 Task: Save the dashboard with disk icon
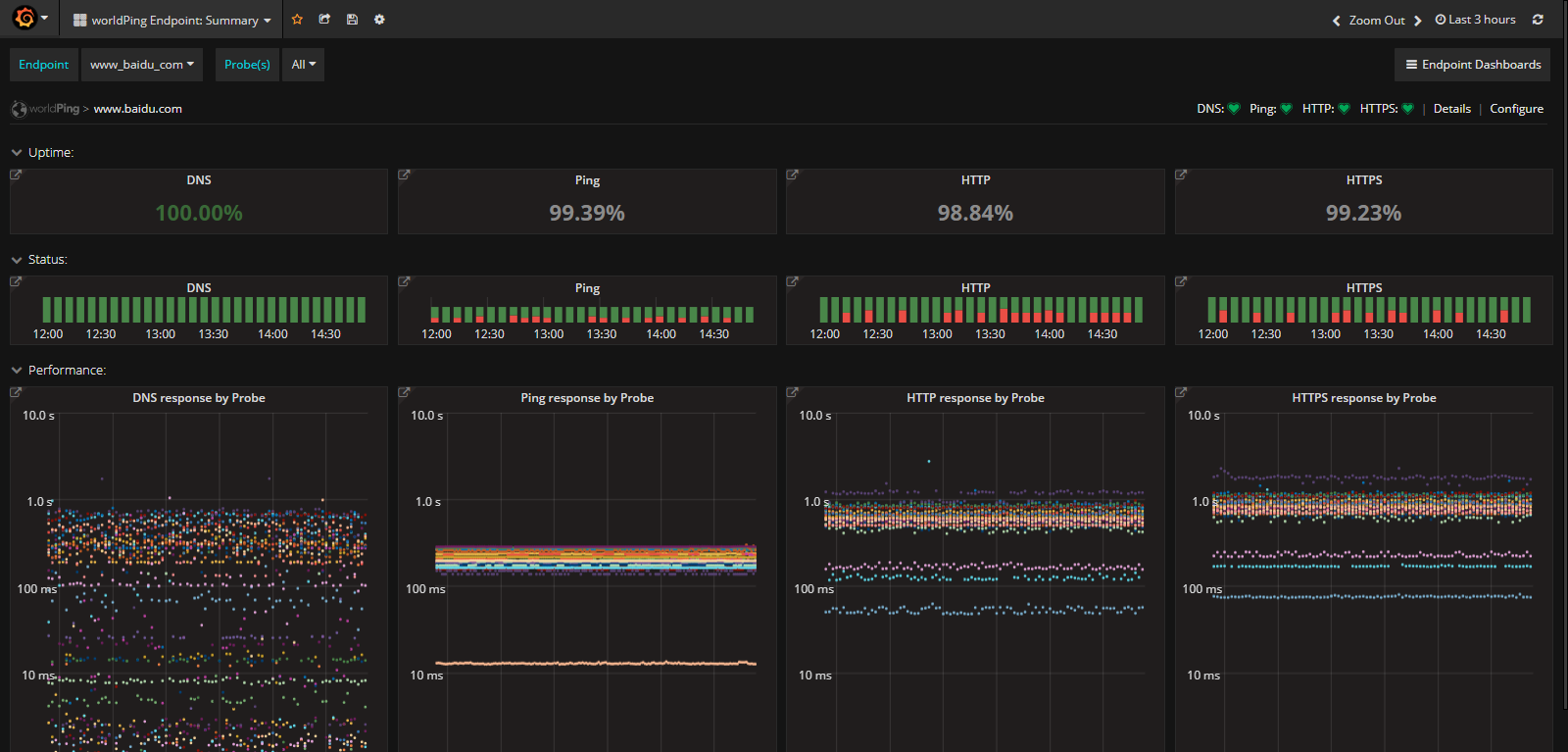pos(352,20)
